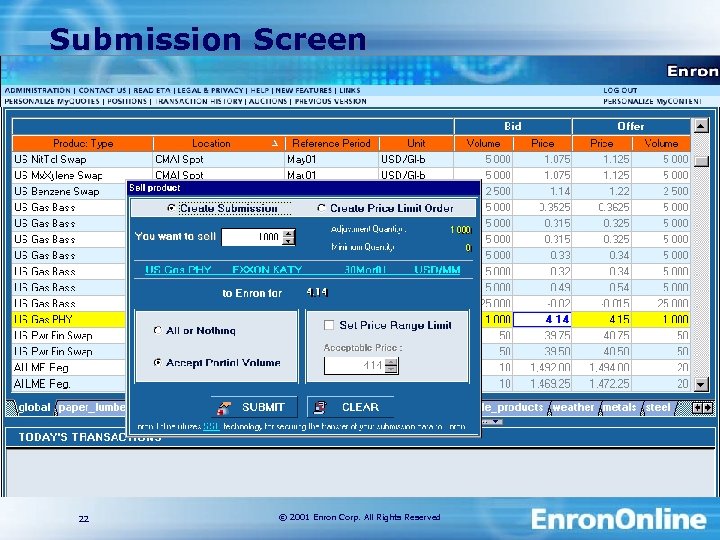720x540 pixels.
Task: Click offer price 1.22 Benzene cell
Action: [x=602, y=191]
